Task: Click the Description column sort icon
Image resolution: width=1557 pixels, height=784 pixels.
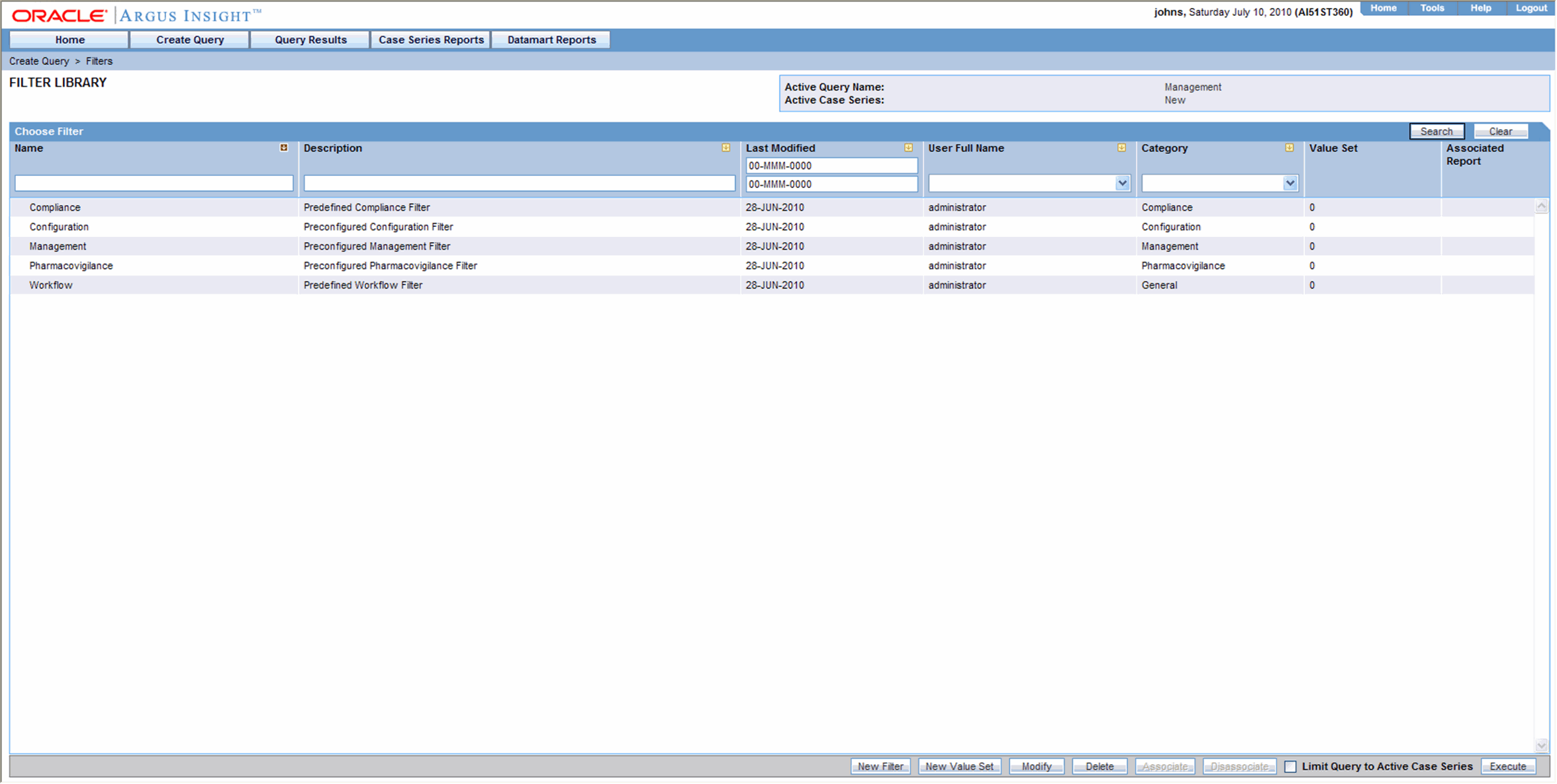Action: pyautogui.click(x=726, y=148)
